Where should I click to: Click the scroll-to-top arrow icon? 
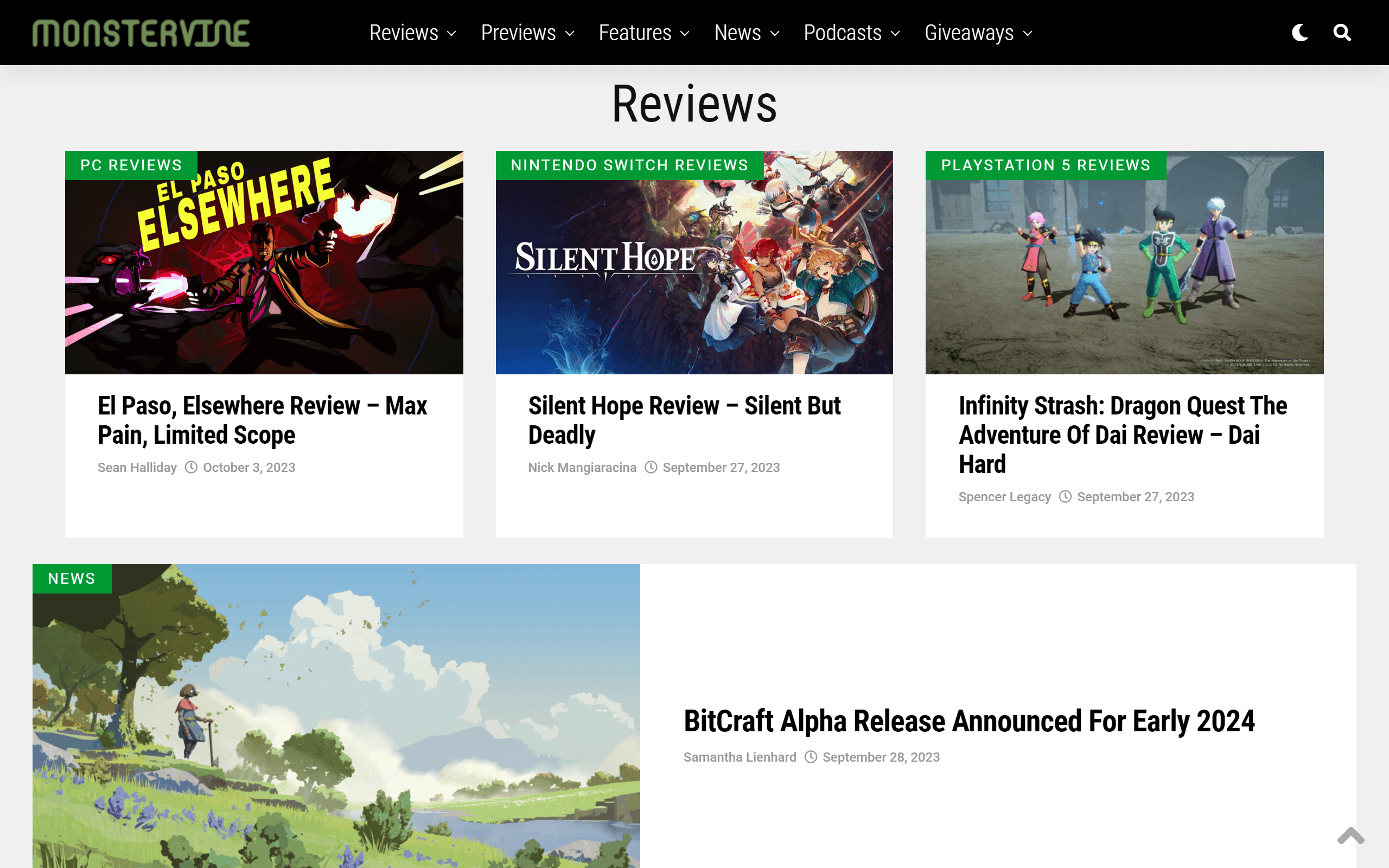coord(1350,836)
